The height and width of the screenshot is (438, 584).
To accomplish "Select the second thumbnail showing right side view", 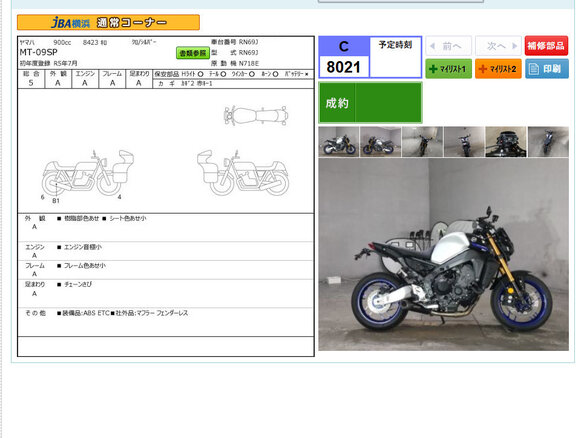I will 380,142.
